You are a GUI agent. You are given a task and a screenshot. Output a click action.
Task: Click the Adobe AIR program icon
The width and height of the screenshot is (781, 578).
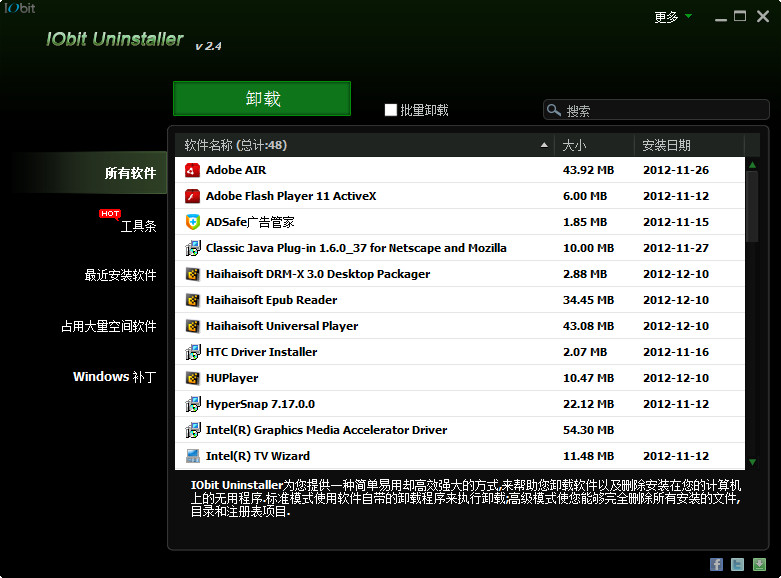click(x=192, y=170)
